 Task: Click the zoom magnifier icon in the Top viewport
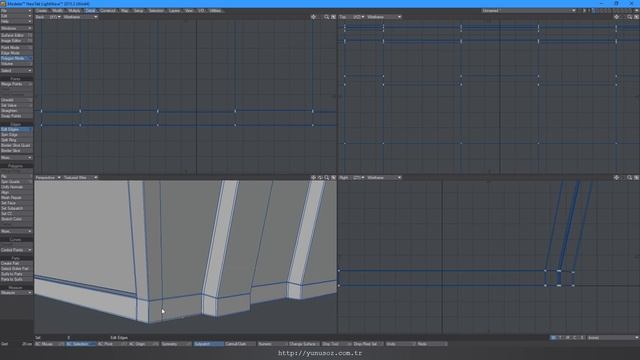pos(630,17)
